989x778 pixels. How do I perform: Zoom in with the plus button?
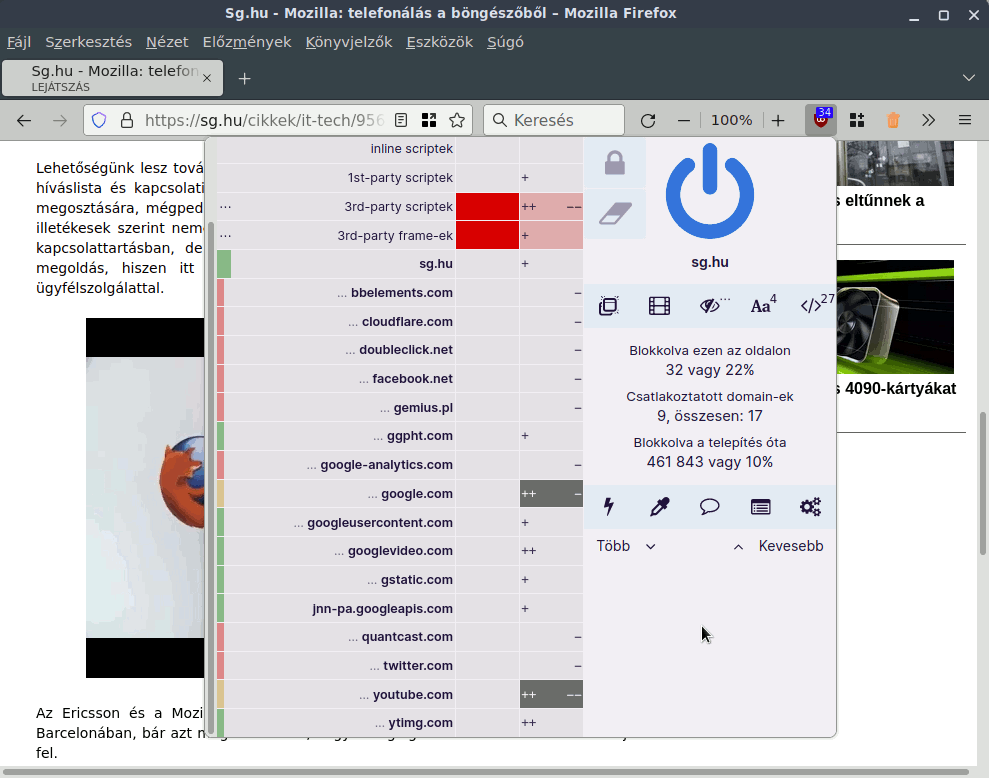click(x=778, y=121)
